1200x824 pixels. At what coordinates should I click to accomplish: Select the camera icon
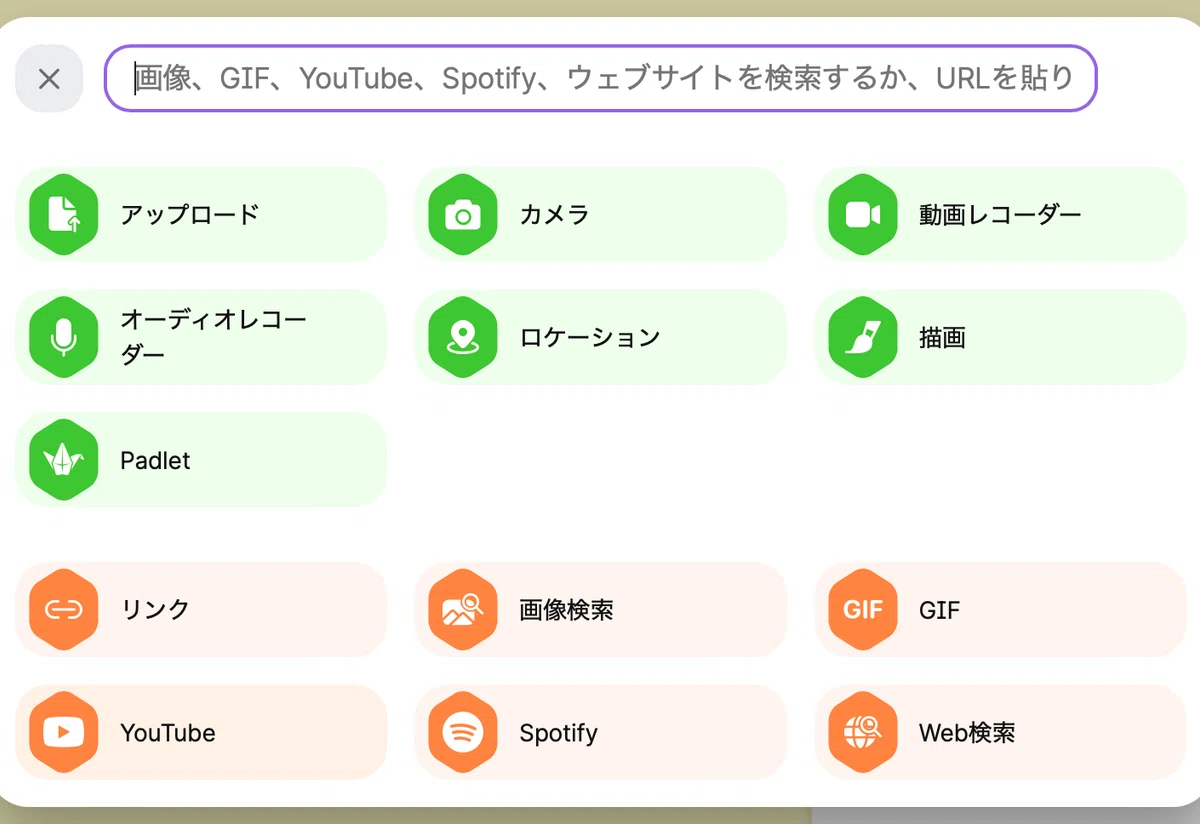tap(463, 214)
